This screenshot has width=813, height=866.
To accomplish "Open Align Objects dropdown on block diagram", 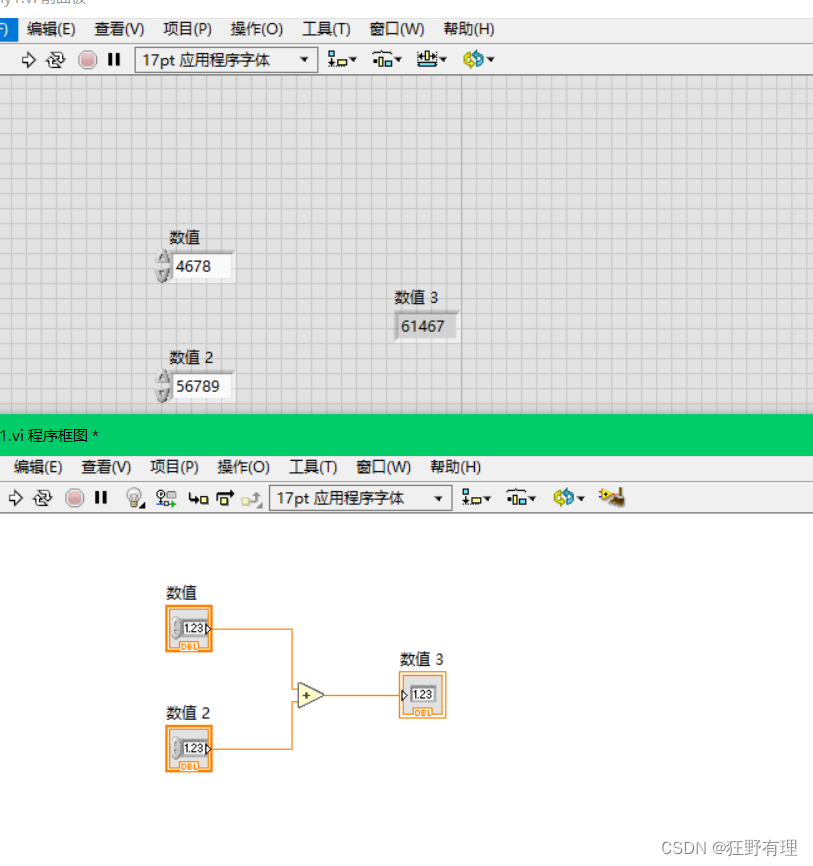I will 476,498.
